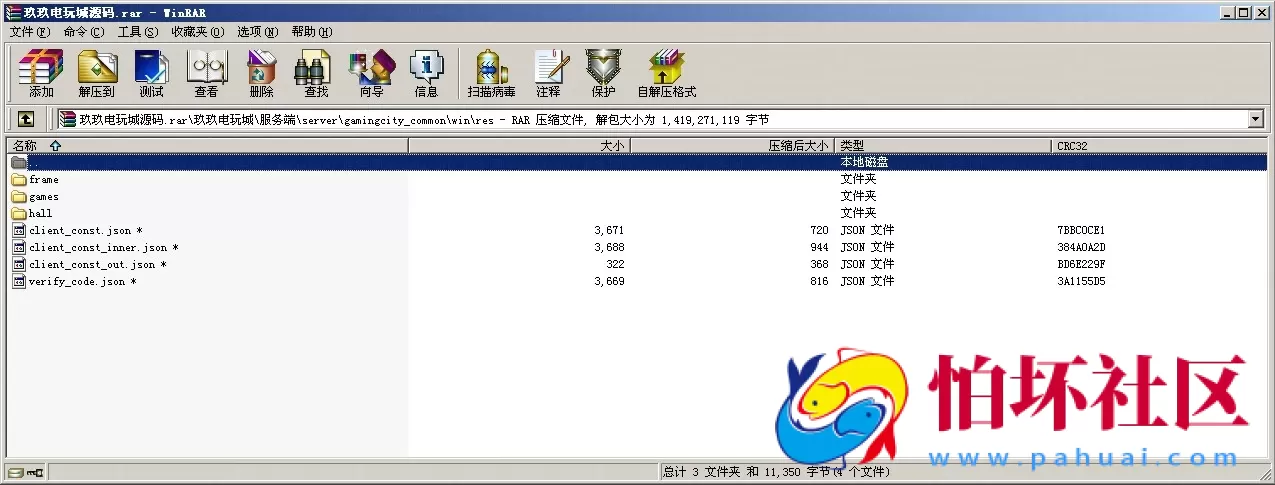
Task: Click the Add (添加) toolbar icon
Action: tap(41, 73)
